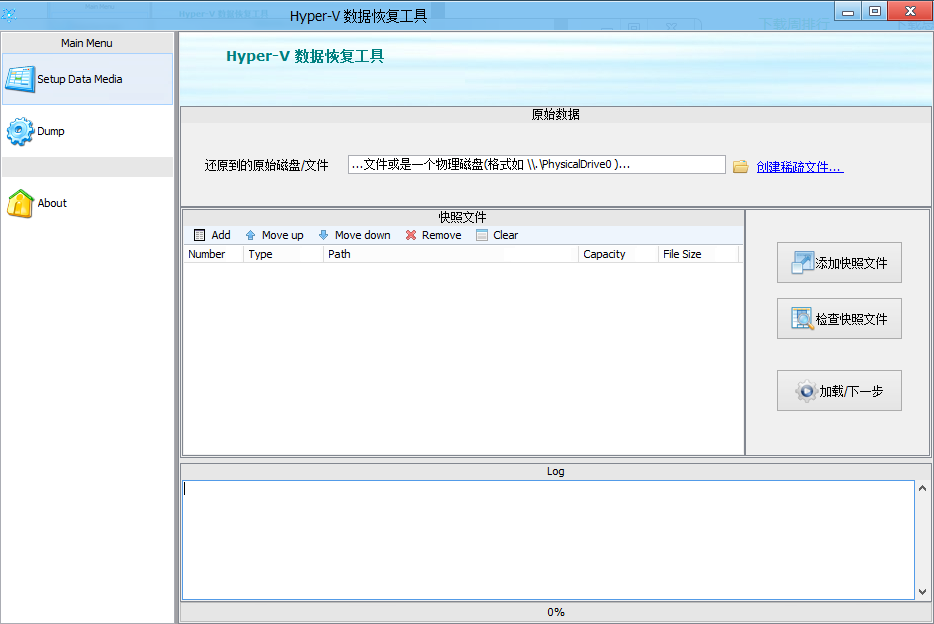Click the red Remove cross icon

(x=411, y=235)
